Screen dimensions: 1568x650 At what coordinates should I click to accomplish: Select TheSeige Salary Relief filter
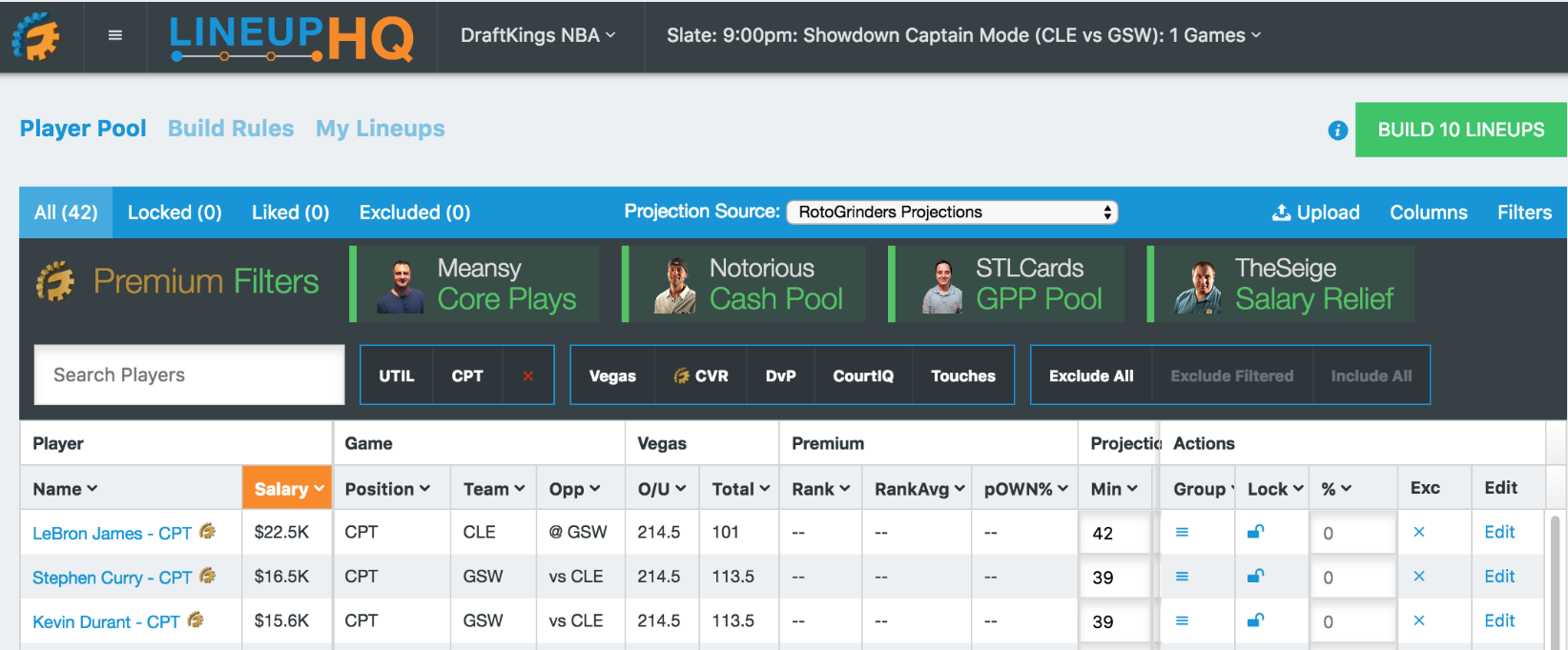(x=1281, y=284)
